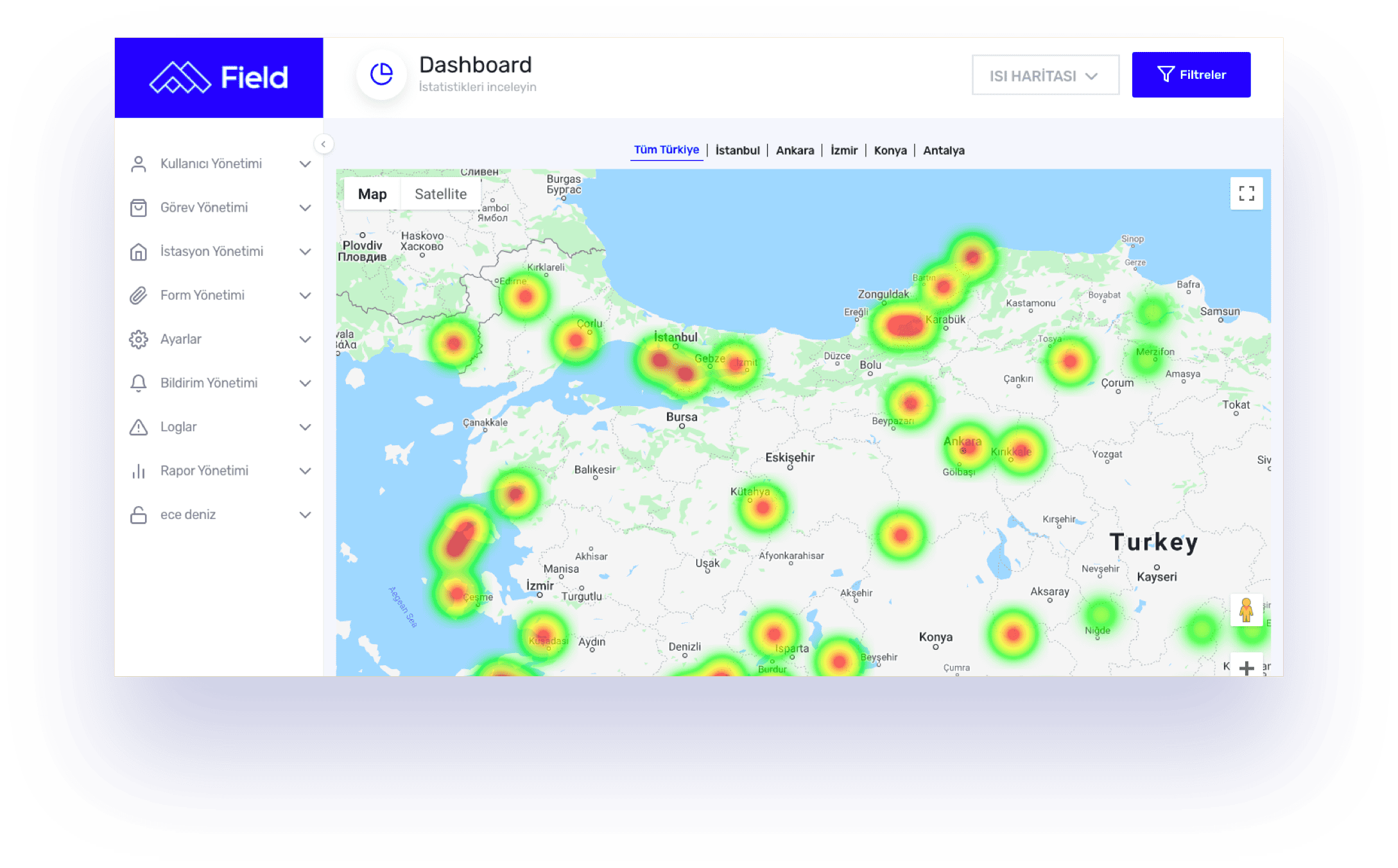
Task: Expand the Loglar menu chevron
Action: tap(306, 427)
